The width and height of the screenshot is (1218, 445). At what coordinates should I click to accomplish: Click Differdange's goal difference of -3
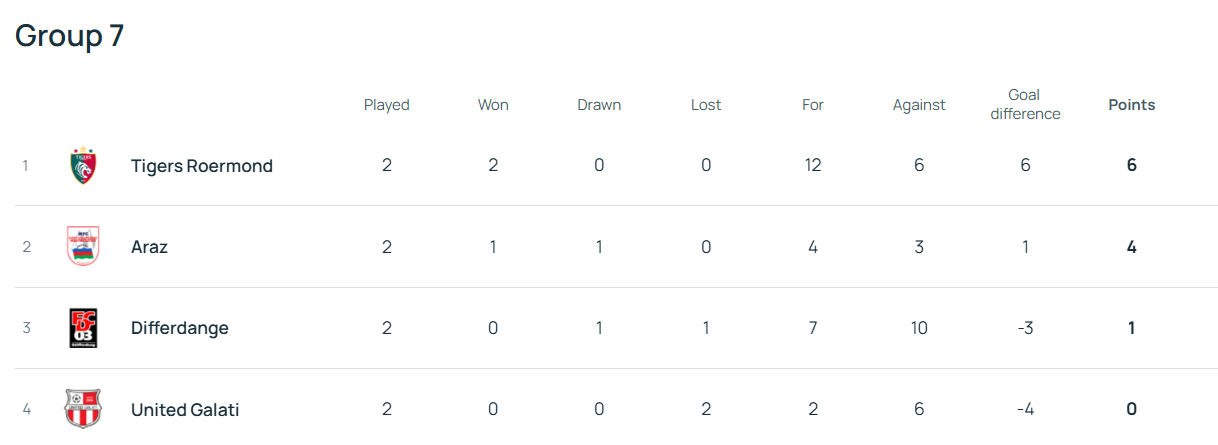pyautogui.click(x=1024, y=328)
